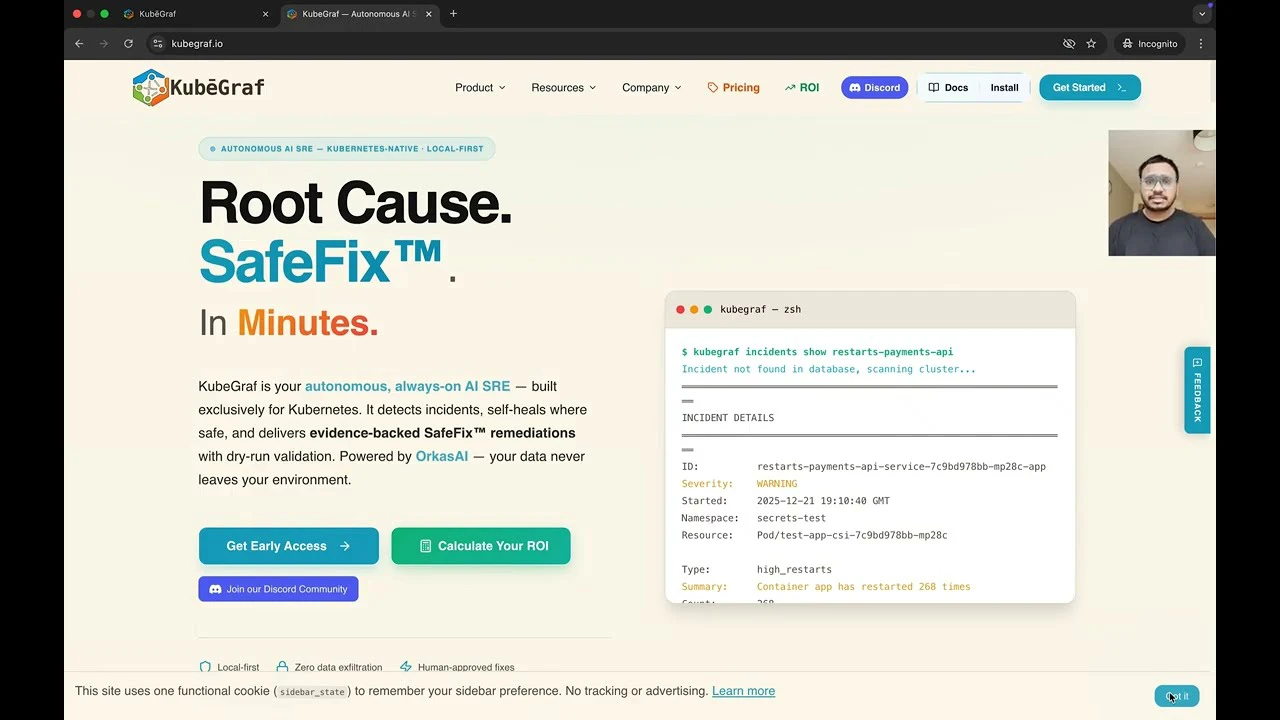
Task: Expand the Resources dropdown menu
Action: tap(563, 88)
